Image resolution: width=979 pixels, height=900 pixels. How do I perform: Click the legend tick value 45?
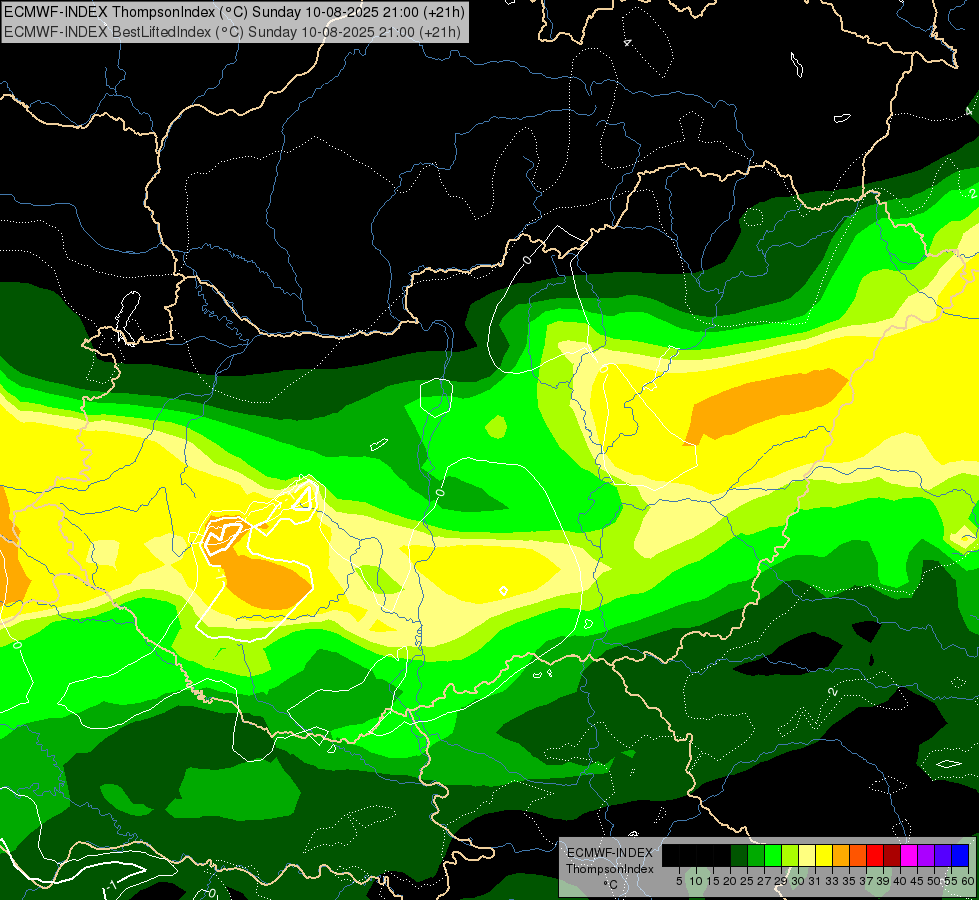[x=917, y=881]
